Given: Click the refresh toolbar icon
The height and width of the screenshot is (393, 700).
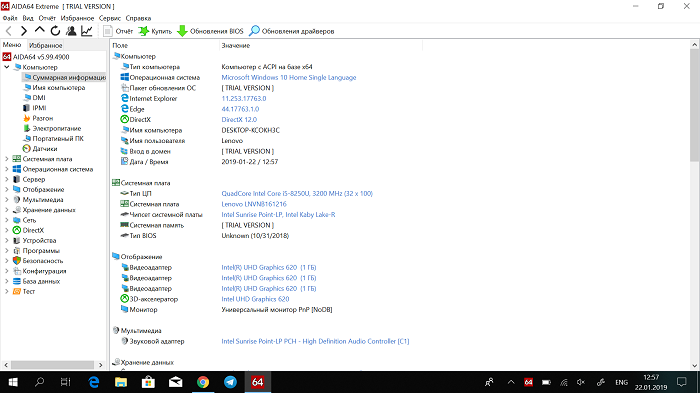Looking at the screenshot, I should pos(55,31).
